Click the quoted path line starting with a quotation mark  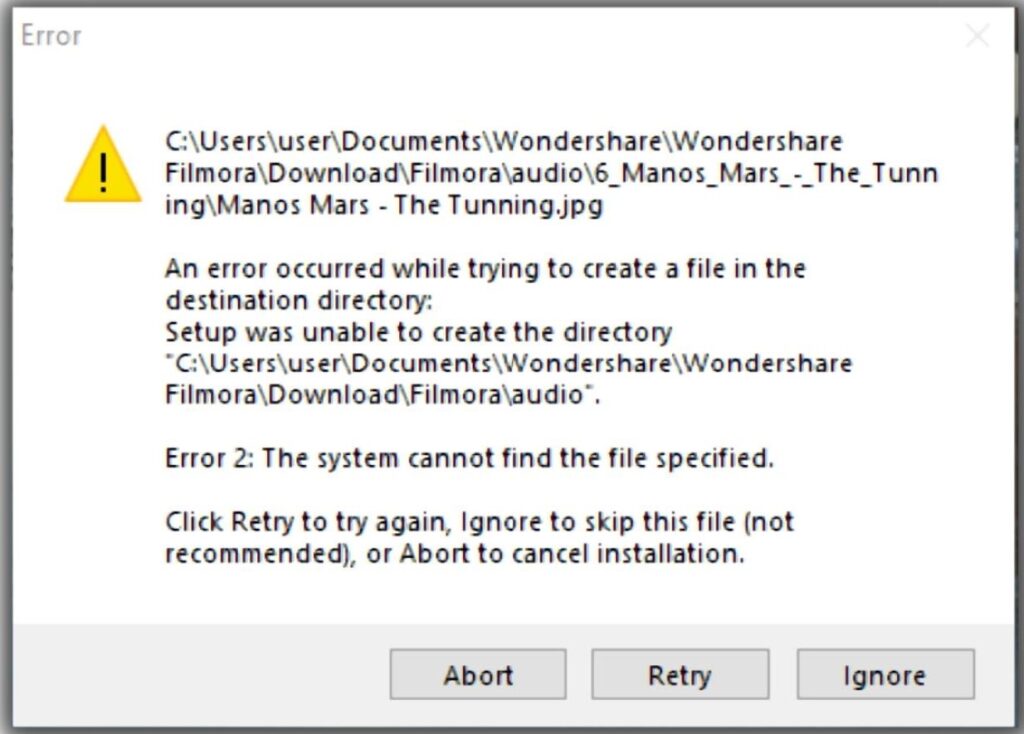pyautogui.click(x=508, y=363)
